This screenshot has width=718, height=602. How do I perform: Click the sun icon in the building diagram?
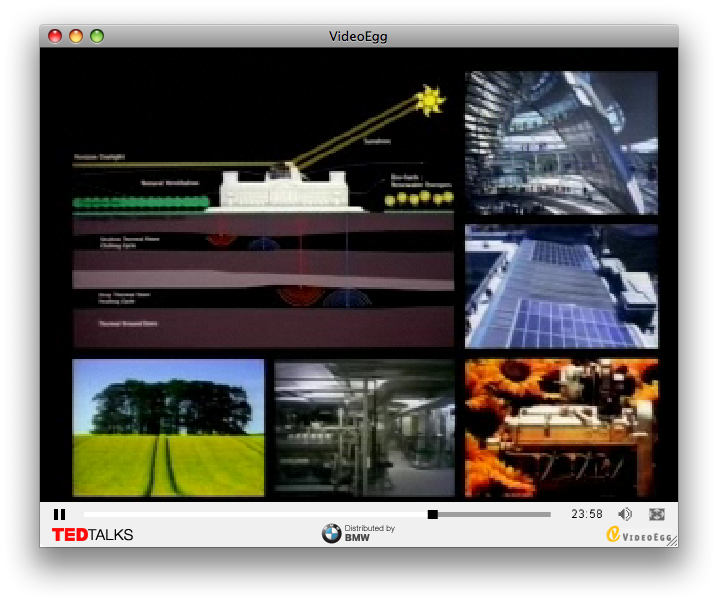tap(431, 99)
